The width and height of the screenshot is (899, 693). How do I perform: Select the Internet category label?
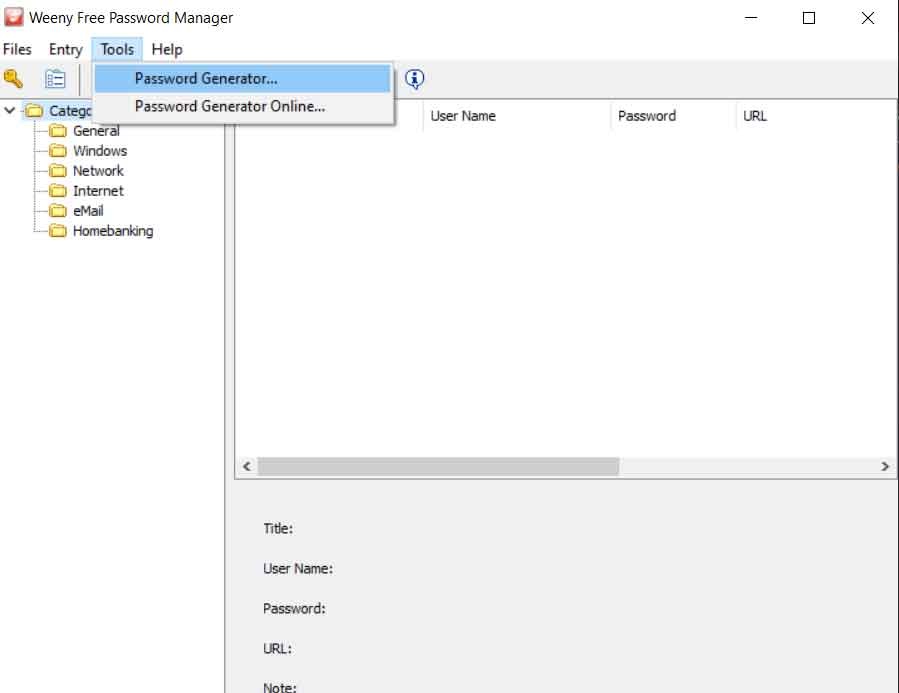click(98, 191)
